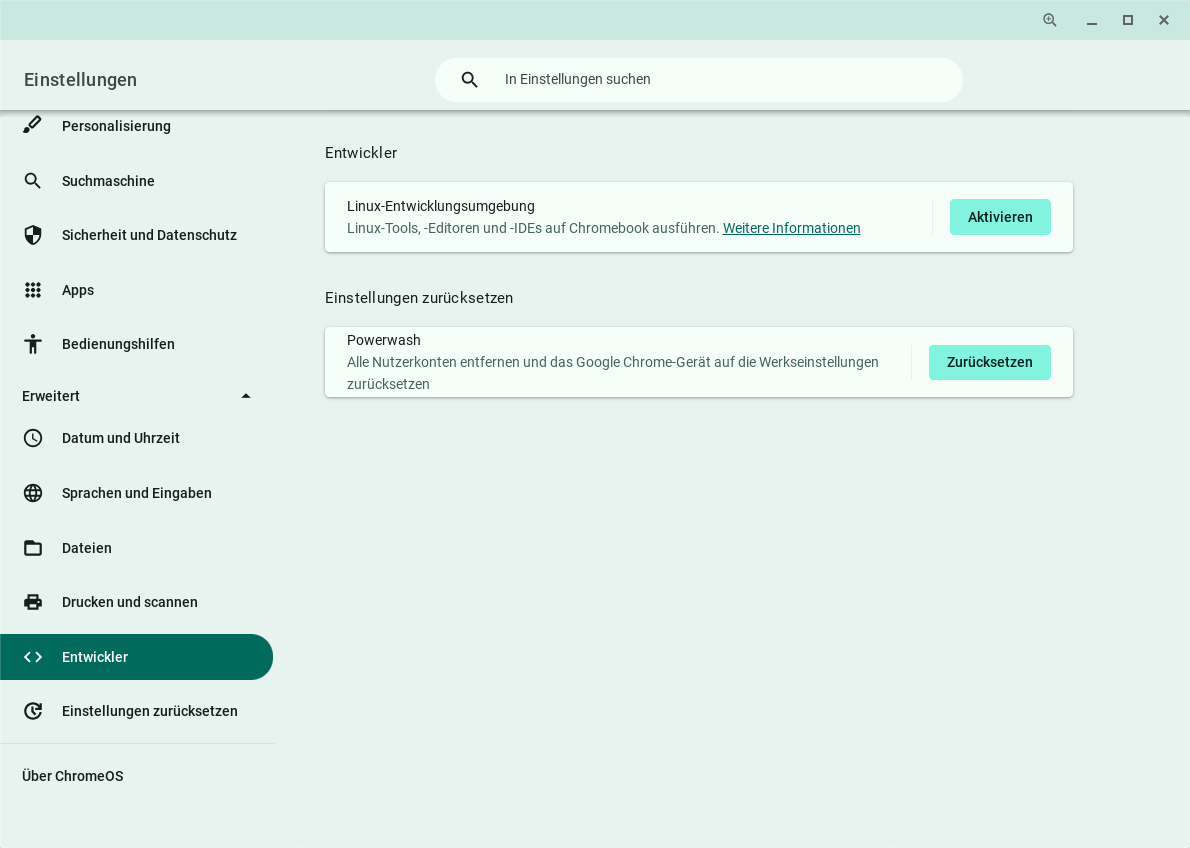The image size is (1190, 848).
Task: Click the Bedienungshilfen accessibility icon
Action: (x=33, y=344)
